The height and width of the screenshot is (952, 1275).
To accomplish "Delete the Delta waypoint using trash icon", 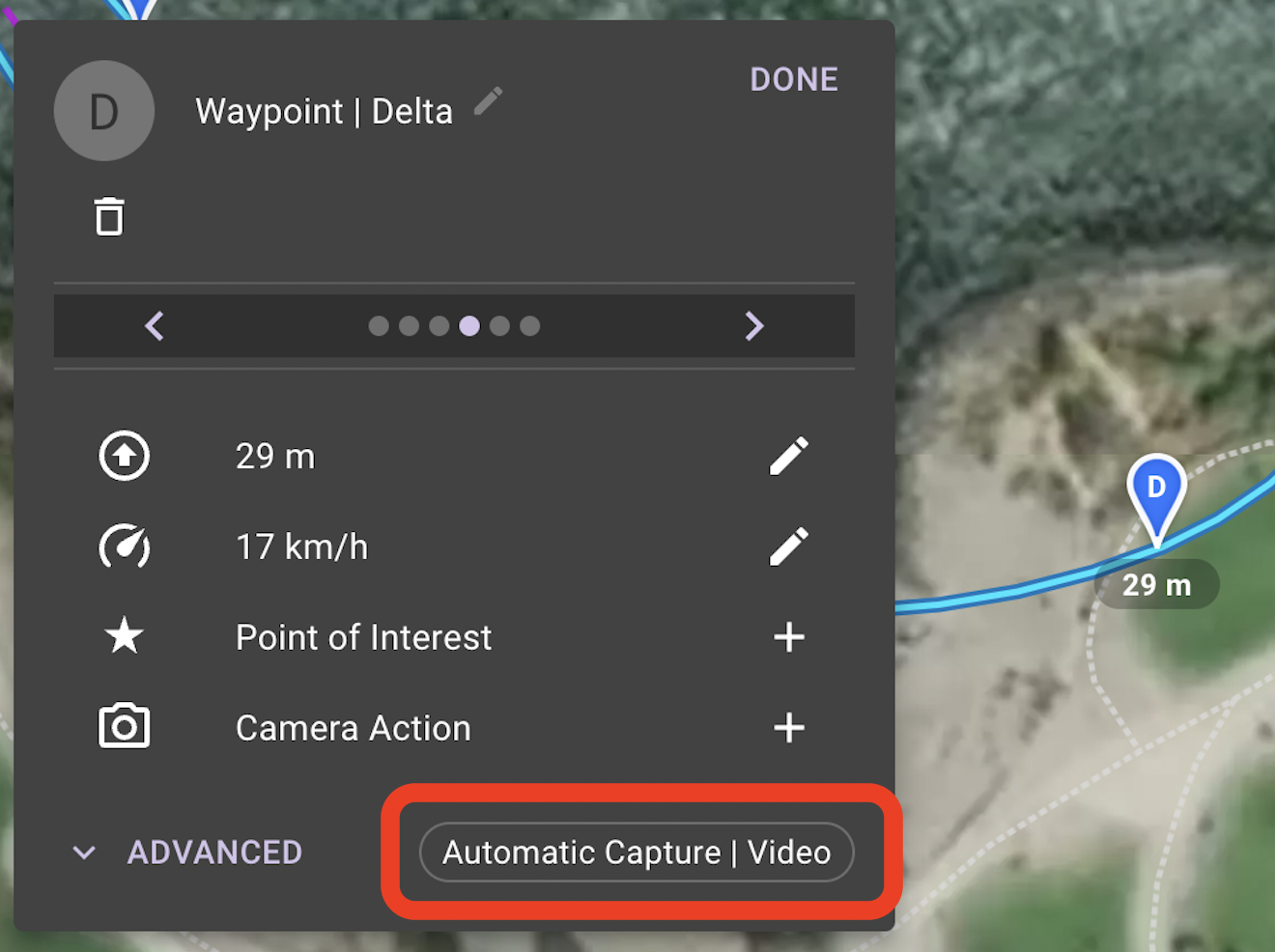I will click(107, 216).
